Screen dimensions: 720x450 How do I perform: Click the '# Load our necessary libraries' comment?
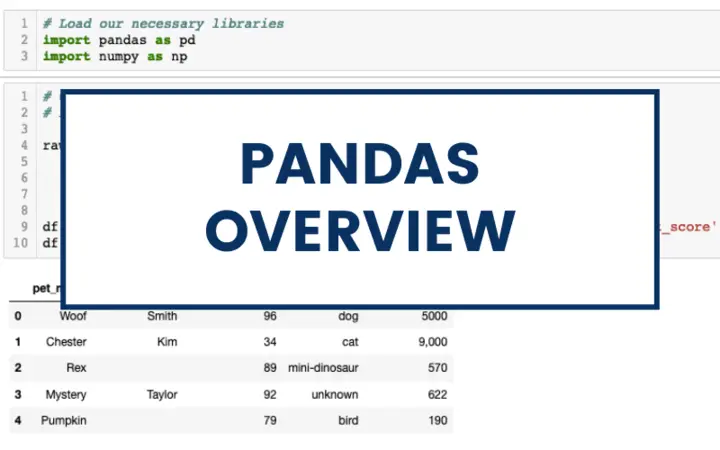(x=163, y=23)
